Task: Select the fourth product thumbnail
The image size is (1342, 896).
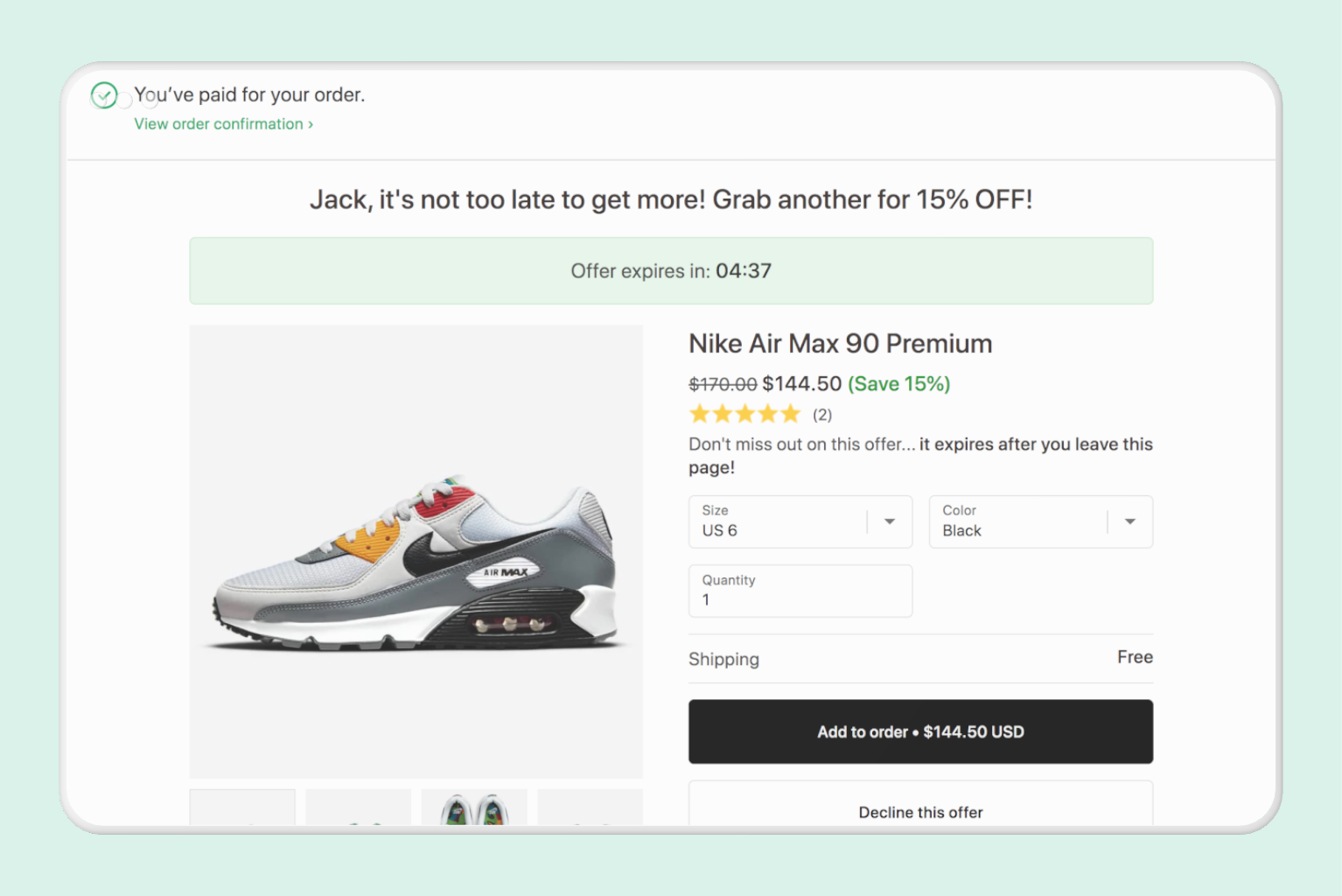Action: [x=590, y=808]
